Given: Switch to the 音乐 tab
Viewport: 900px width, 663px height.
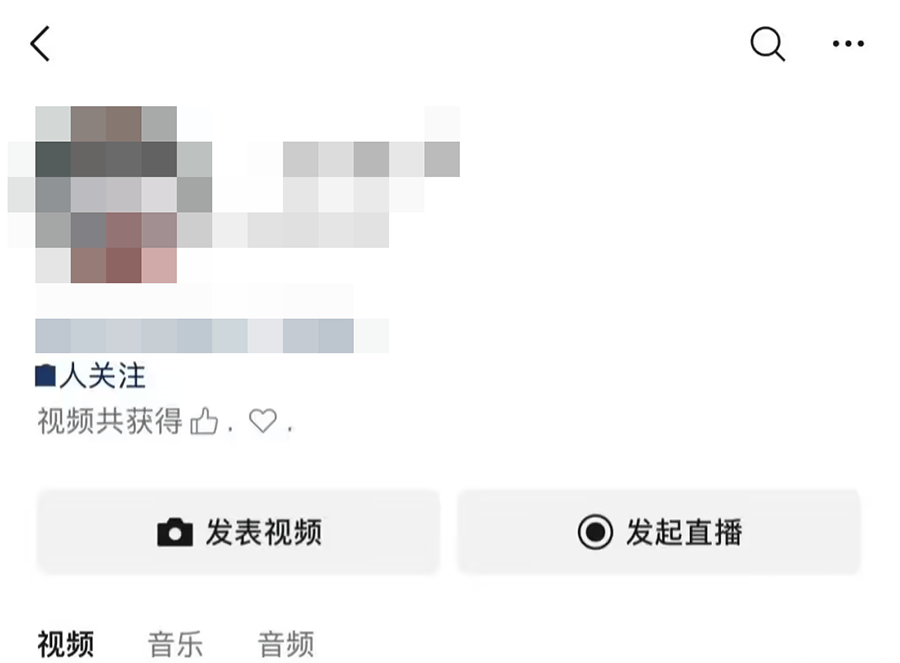Looking at the screenshot, I should point(176,644).
